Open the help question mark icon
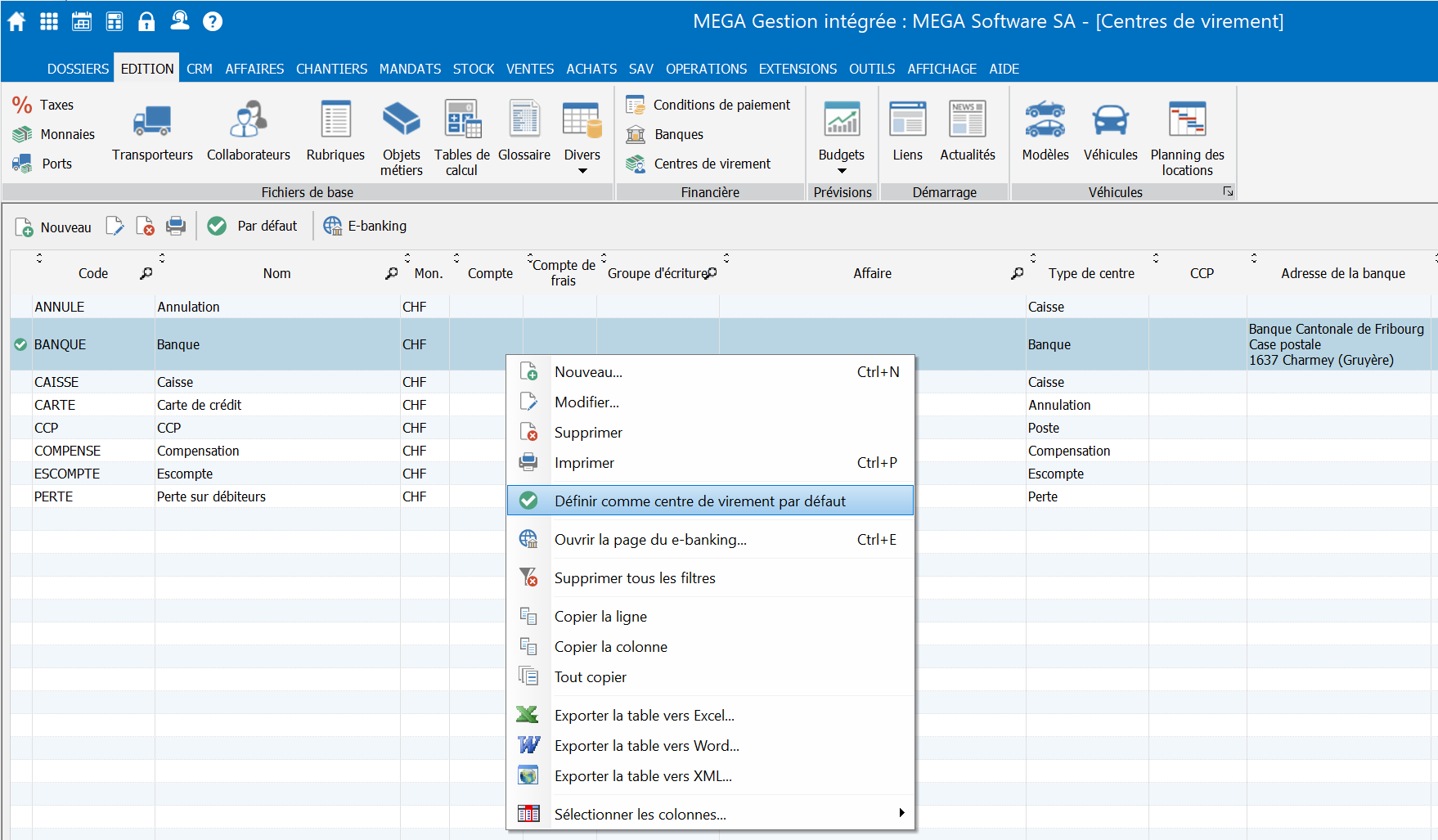This screenshot has height=840, width=1438. click(x=213, y=21)
